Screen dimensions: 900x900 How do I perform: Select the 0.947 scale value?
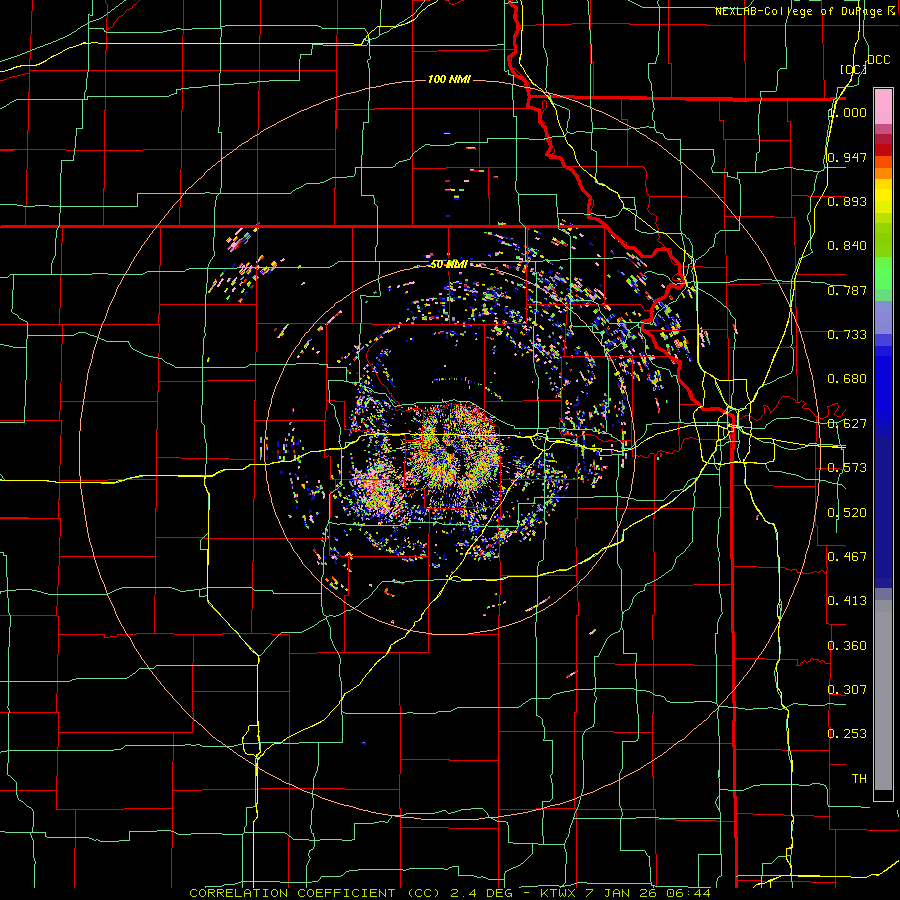point(847,157)
